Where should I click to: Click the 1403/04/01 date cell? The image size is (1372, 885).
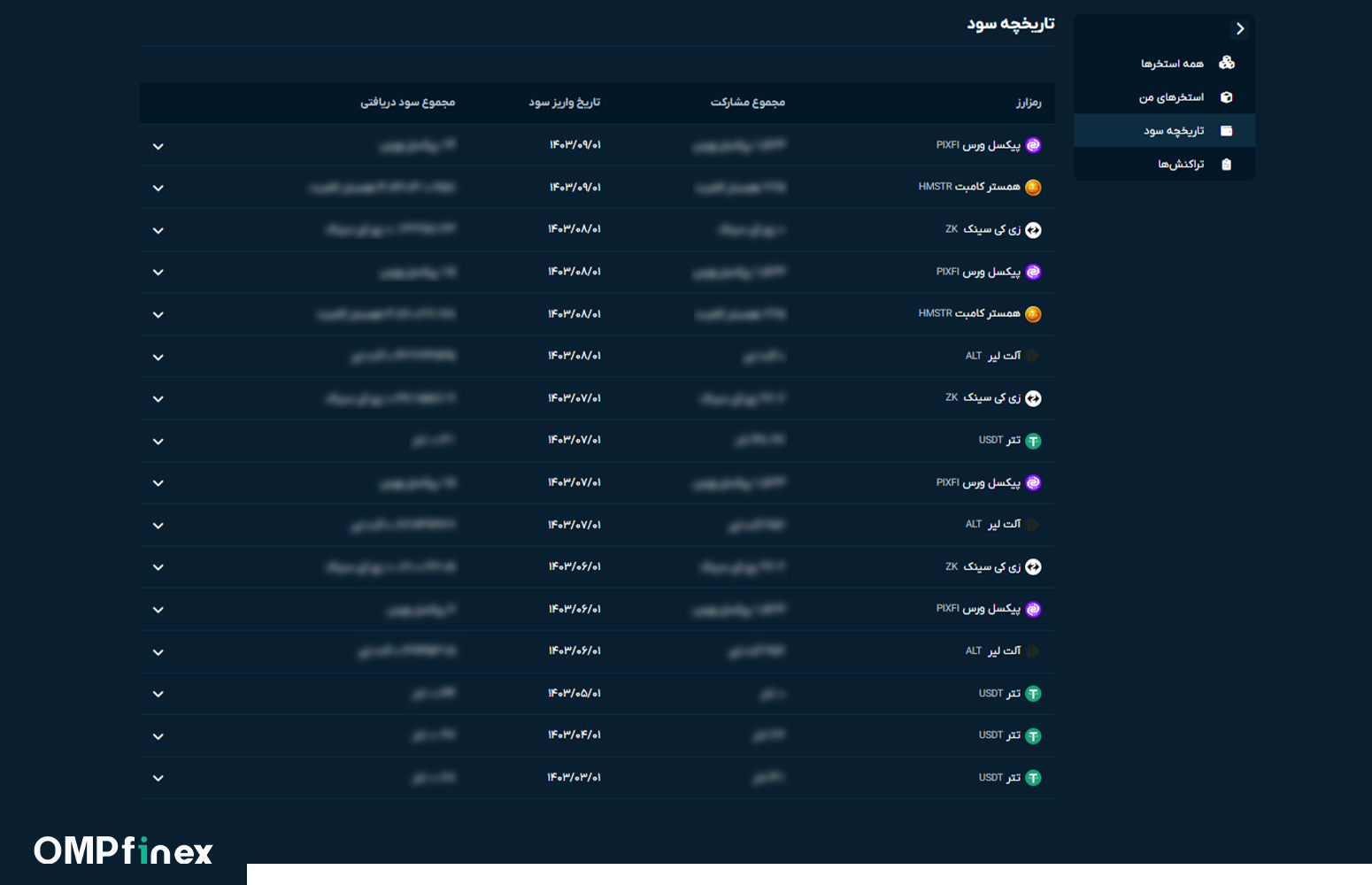(x=574, y=735)
